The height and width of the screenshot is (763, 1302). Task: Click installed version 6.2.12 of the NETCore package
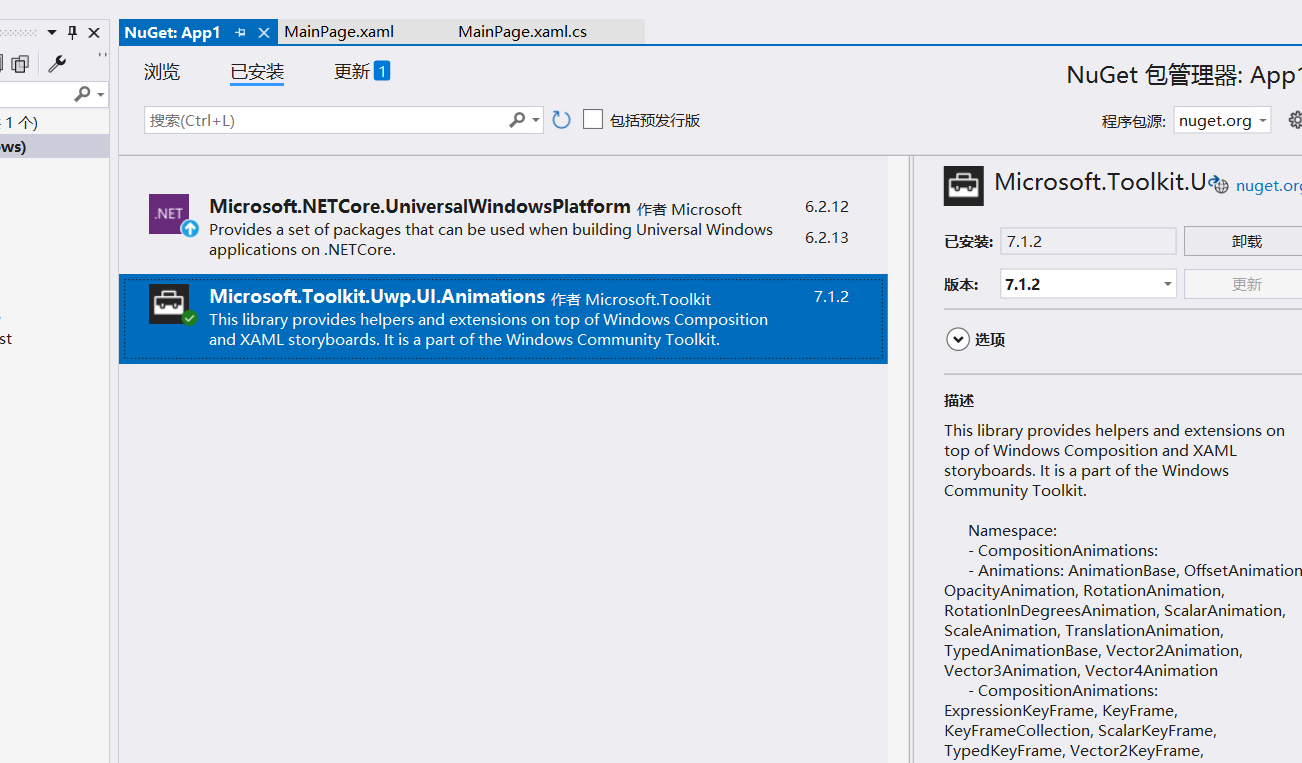pos(826,207)
